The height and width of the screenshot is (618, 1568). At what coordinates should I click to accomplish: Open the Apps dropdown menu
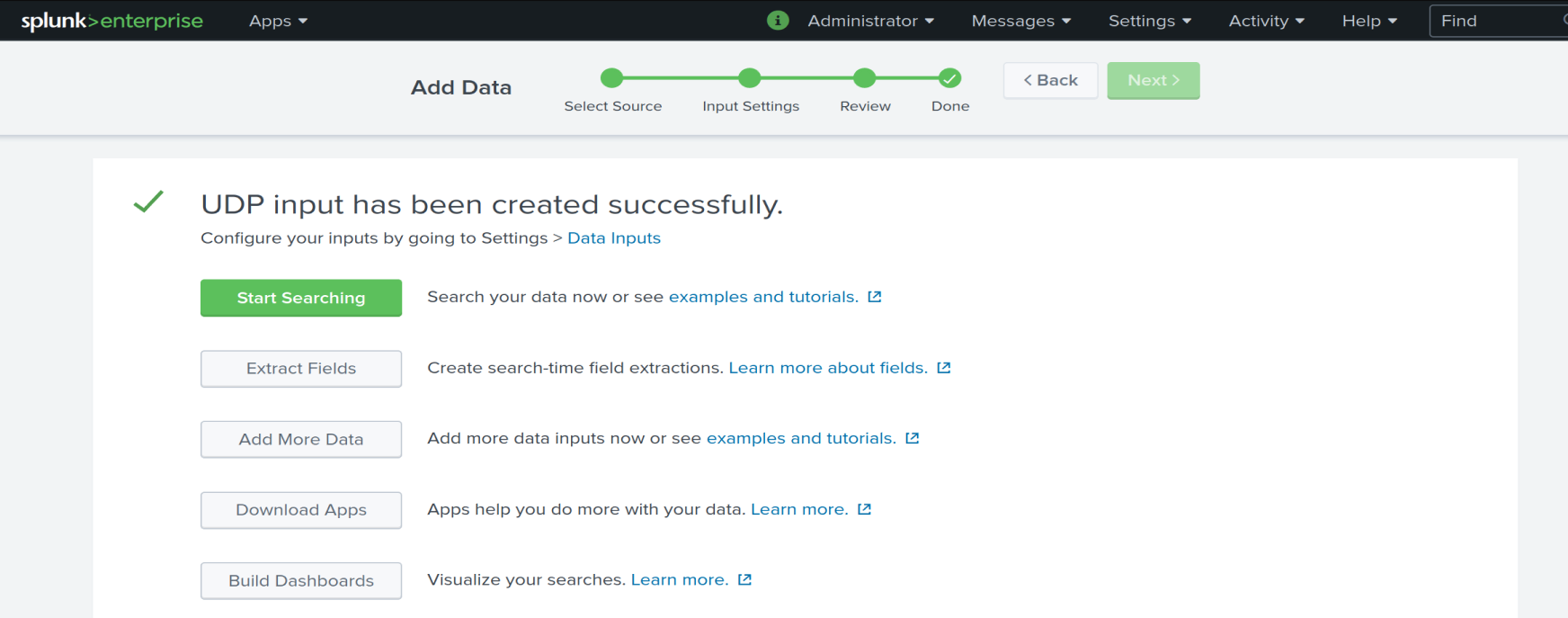click(279, 21)
